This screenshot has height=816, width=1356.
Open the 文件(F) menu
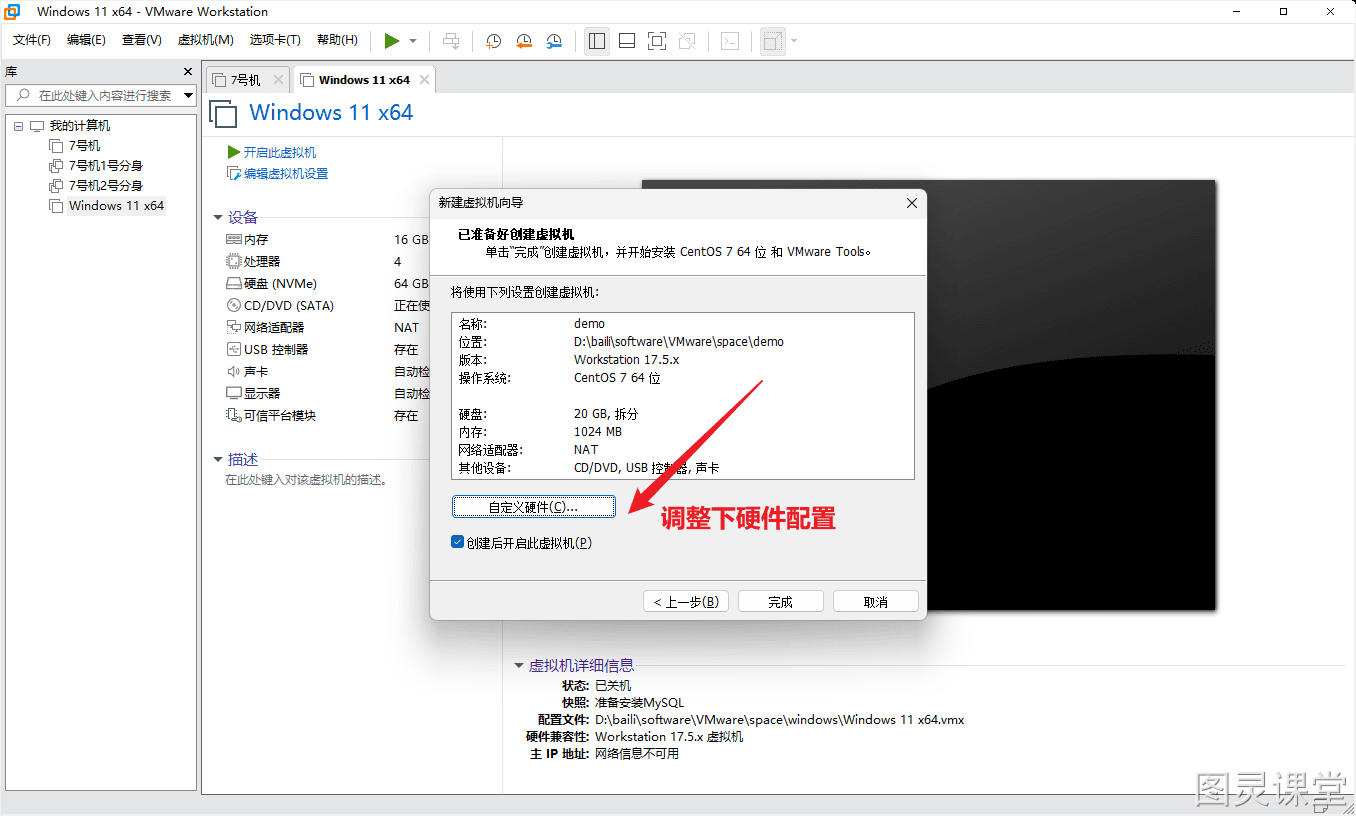(32, 40)
